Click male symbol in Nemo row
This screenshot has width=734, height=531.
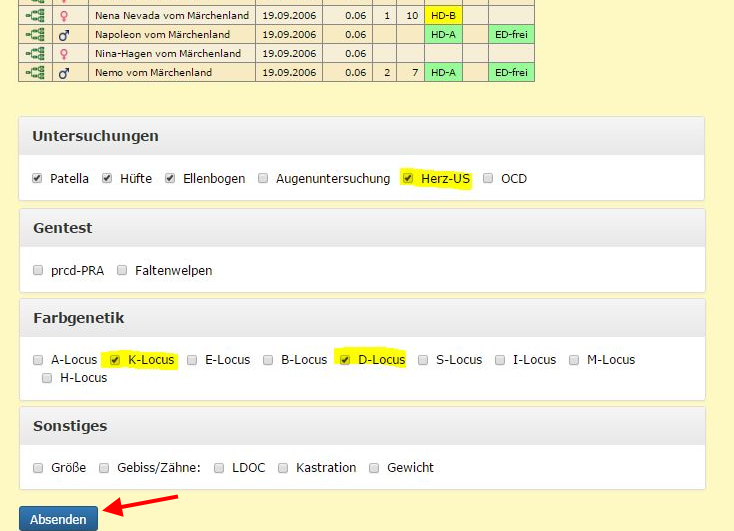(64, 73)
